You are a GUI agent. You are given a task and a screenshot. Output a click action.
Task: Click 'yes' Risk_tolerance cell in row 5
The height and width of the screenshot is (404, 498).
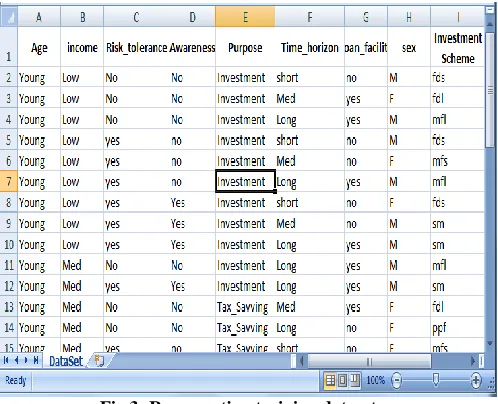pyautogui.click(x=136, y=140)
